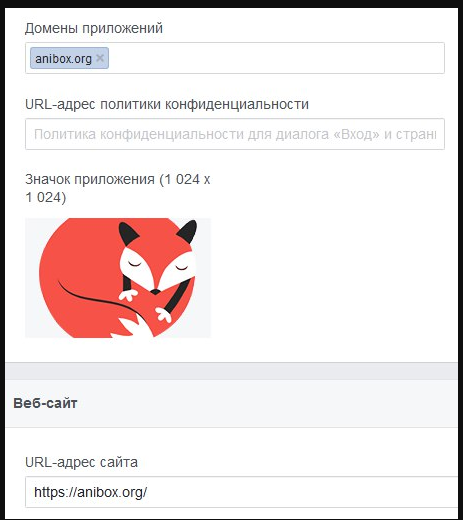Click the Значок приложения size label
The width and height of the screenshot is (463, 520).
118,188
